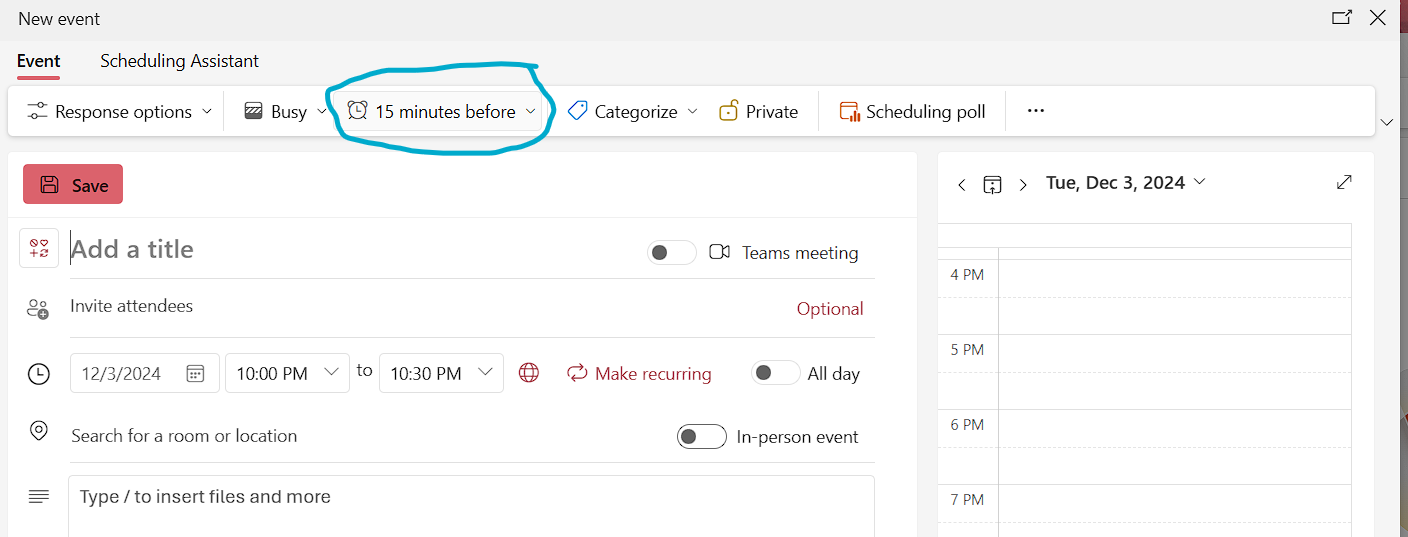Click the Categorize tag icon
The image size is (1408, 537).
pos(577,111)
